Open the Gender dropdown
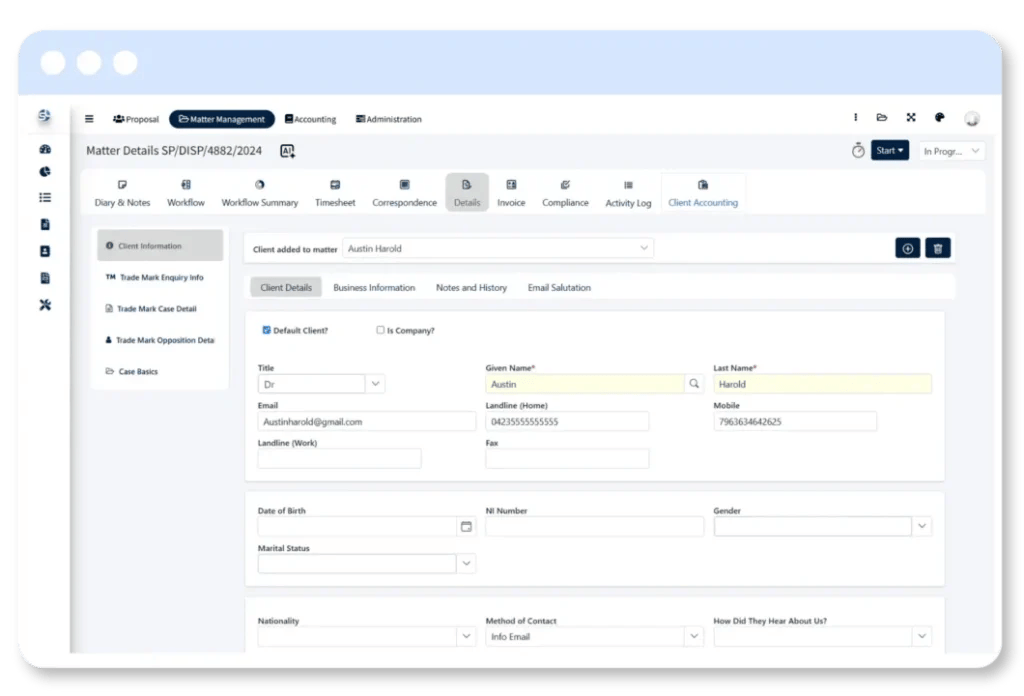This screenshot has height=696, width=1024. pyautogui.click(x=921, y=526)
